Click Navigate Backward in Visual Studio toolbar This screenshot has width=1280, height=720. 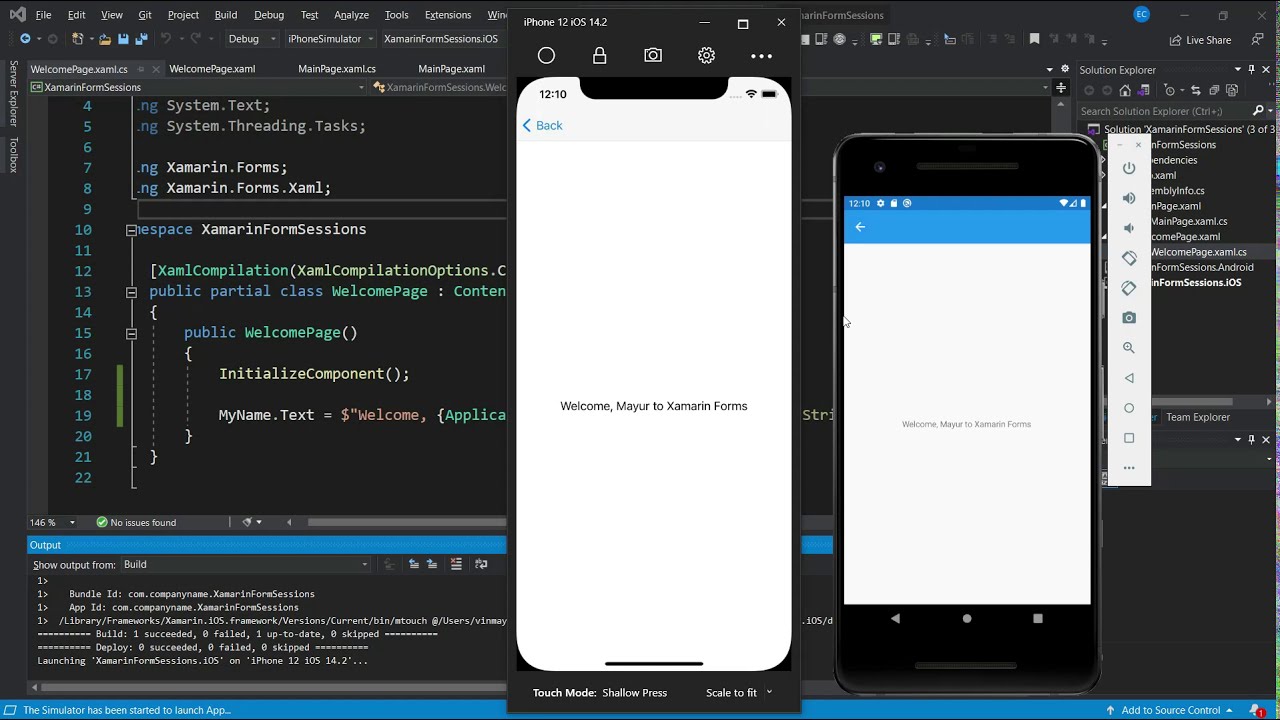25,39
